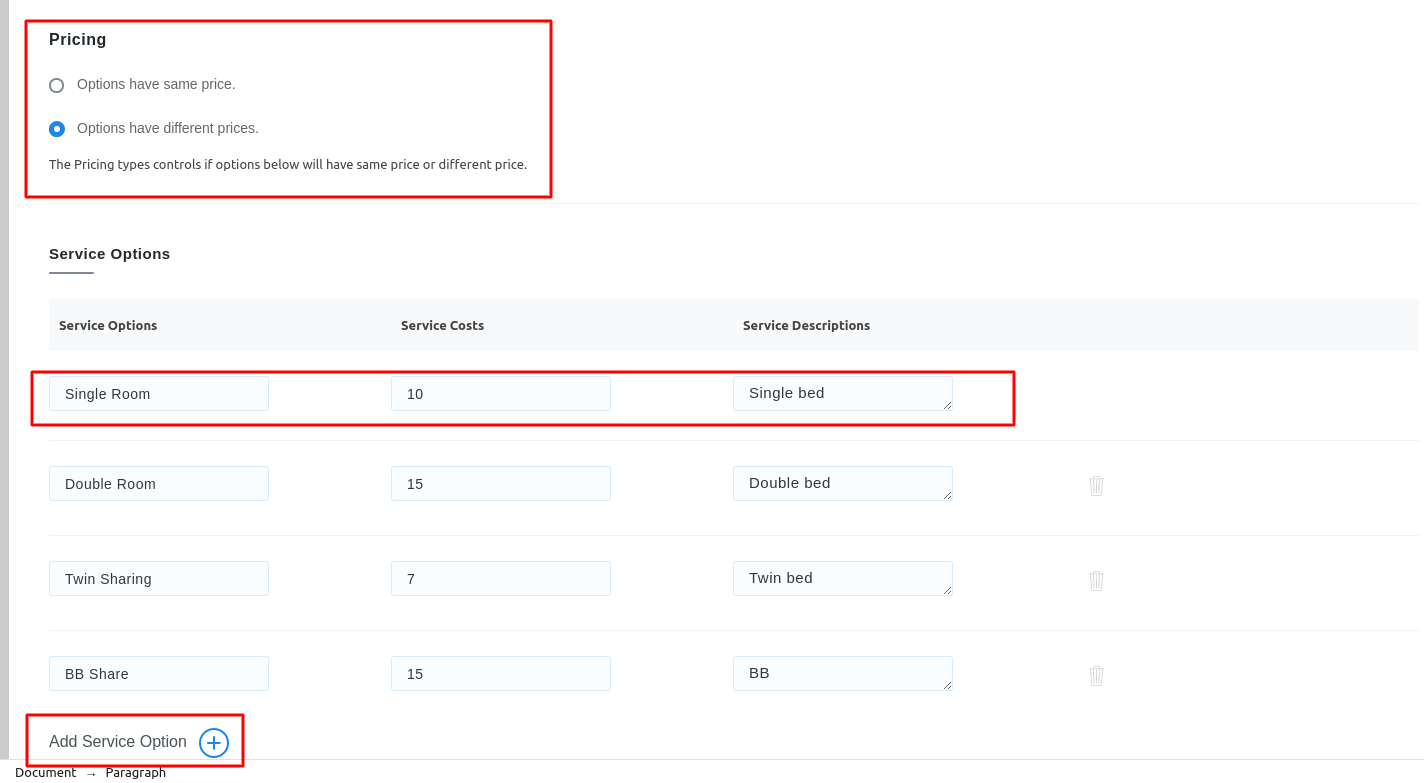
Task: Delete the Twin Sharing service option
Action: click(x=1096, y=580)
